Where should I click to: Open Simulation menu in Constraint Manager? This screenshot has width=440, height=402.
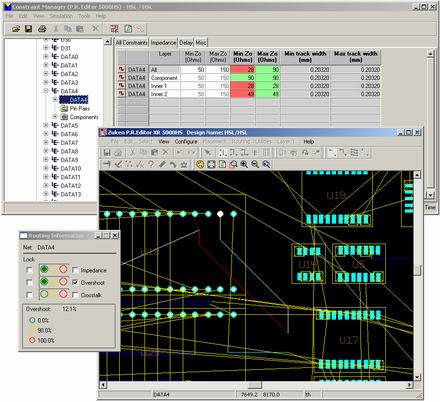pos(61,16)
